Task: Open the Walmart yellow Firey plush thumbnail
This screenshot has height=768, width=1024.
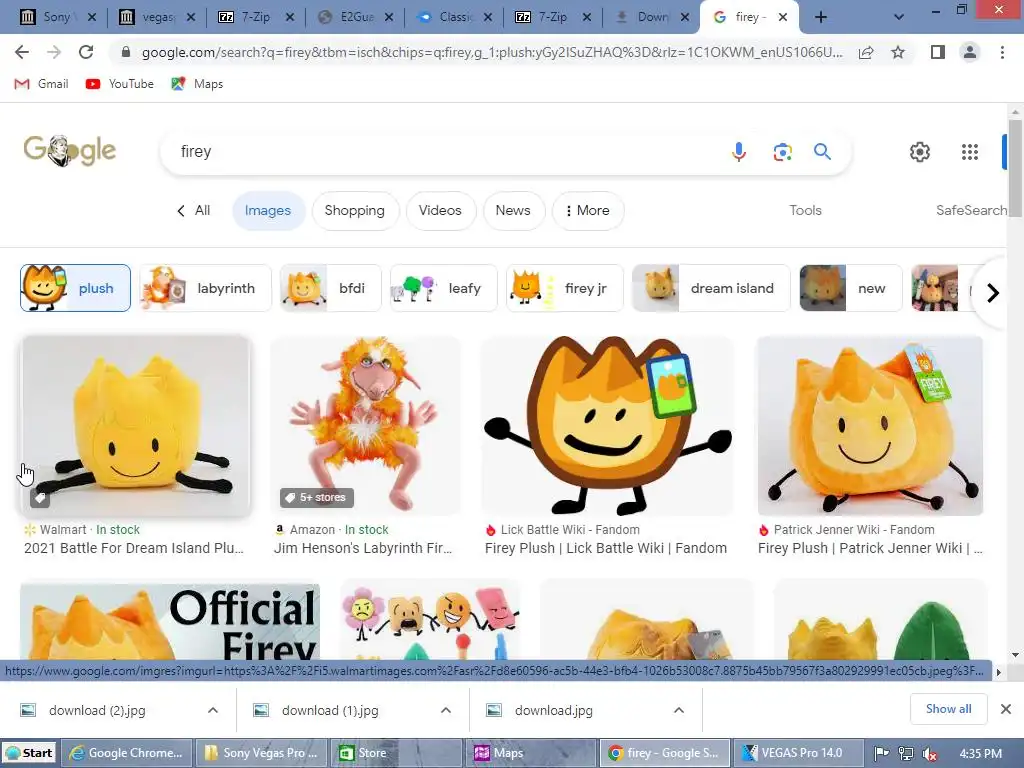Action: 136,426
